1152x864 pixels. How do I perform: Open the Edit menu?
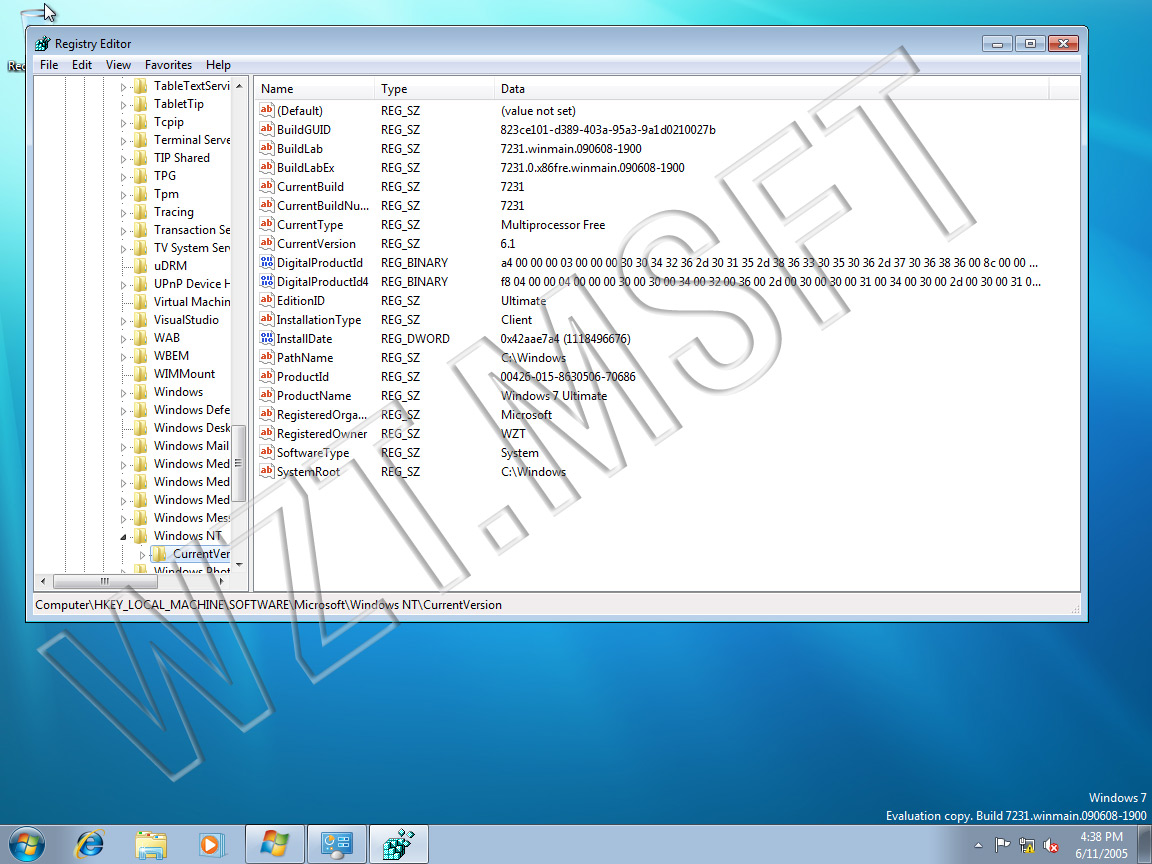82,65
